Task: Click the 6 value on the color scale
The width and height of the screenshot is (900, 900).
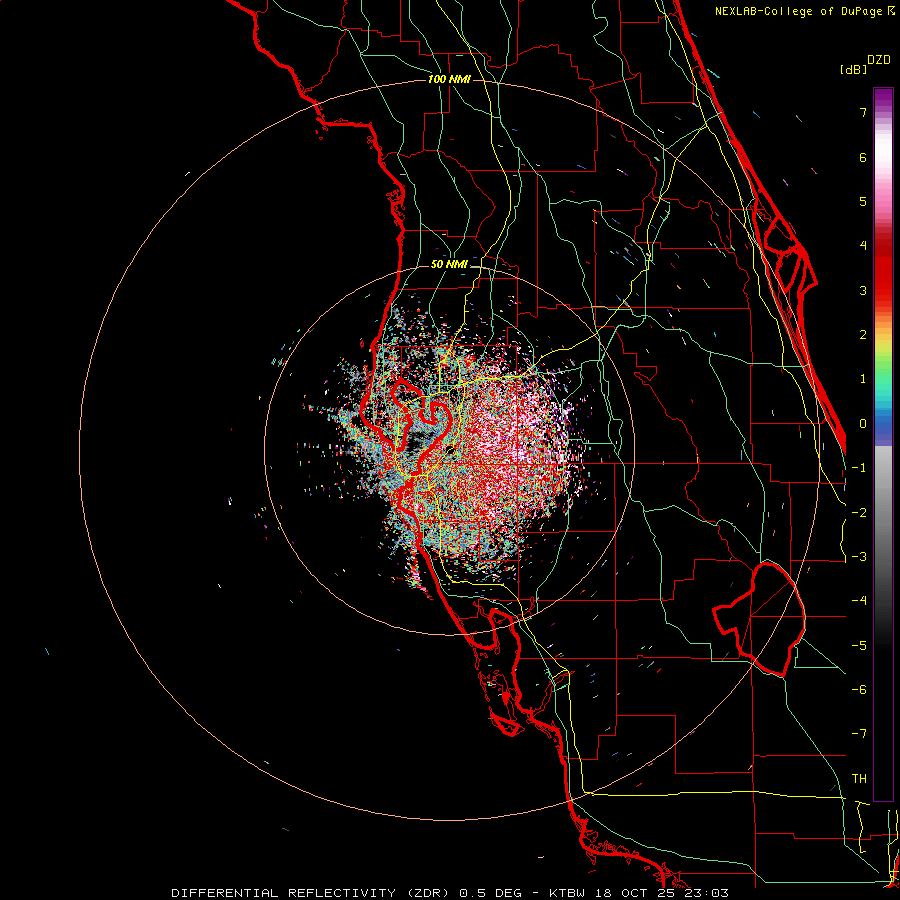Action: pos(863,157)
